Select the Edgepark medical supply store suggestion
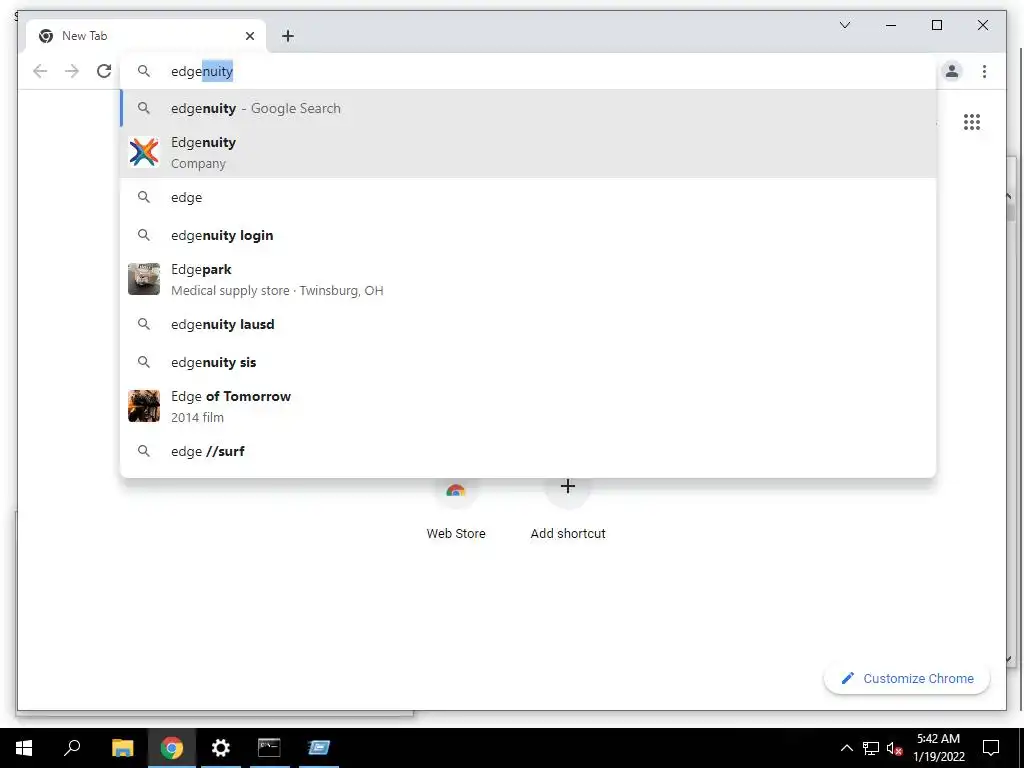1024x768 pixels. [528, 280]
